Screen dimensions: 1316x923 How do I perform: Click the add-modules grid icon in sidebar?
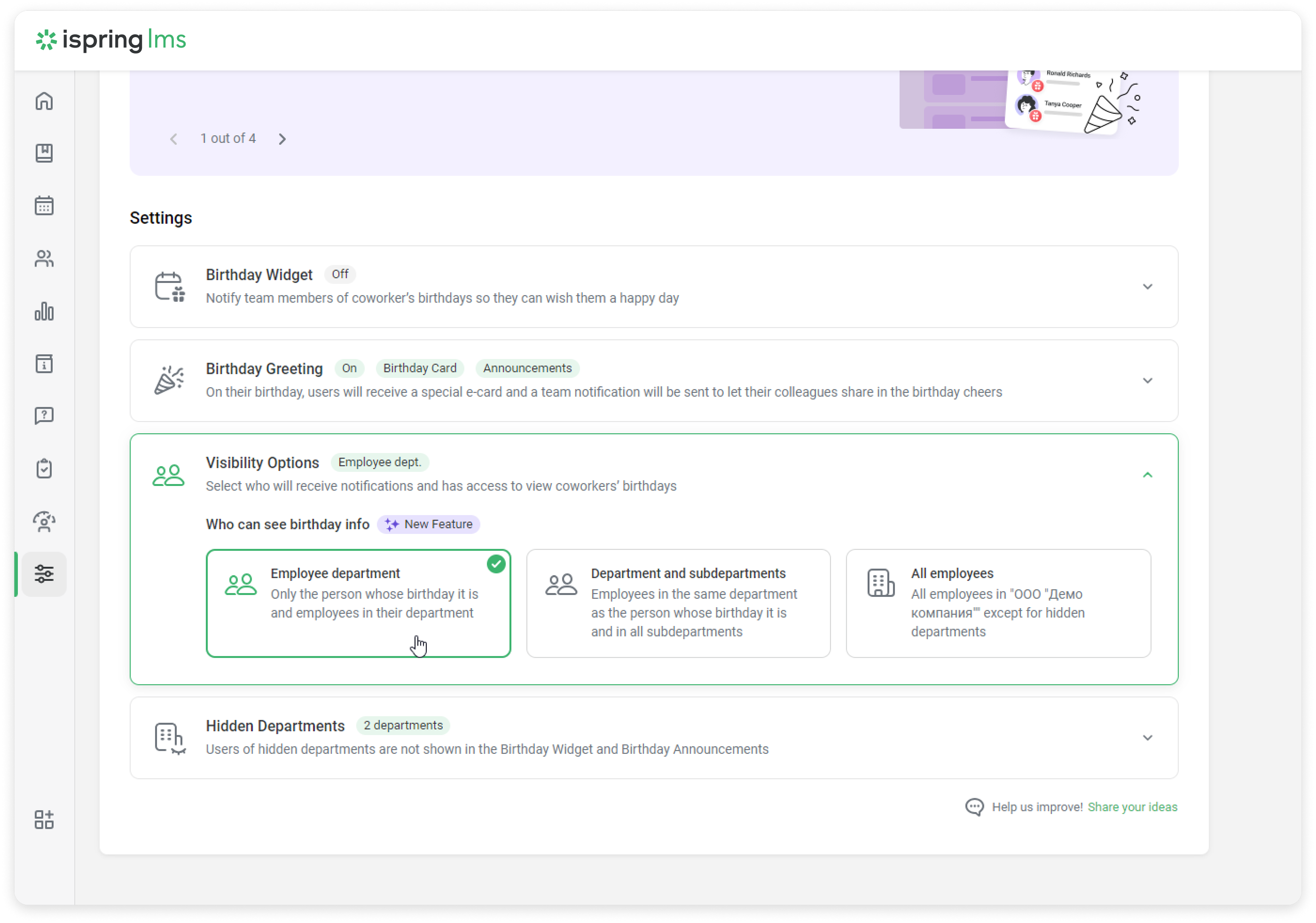44,819
